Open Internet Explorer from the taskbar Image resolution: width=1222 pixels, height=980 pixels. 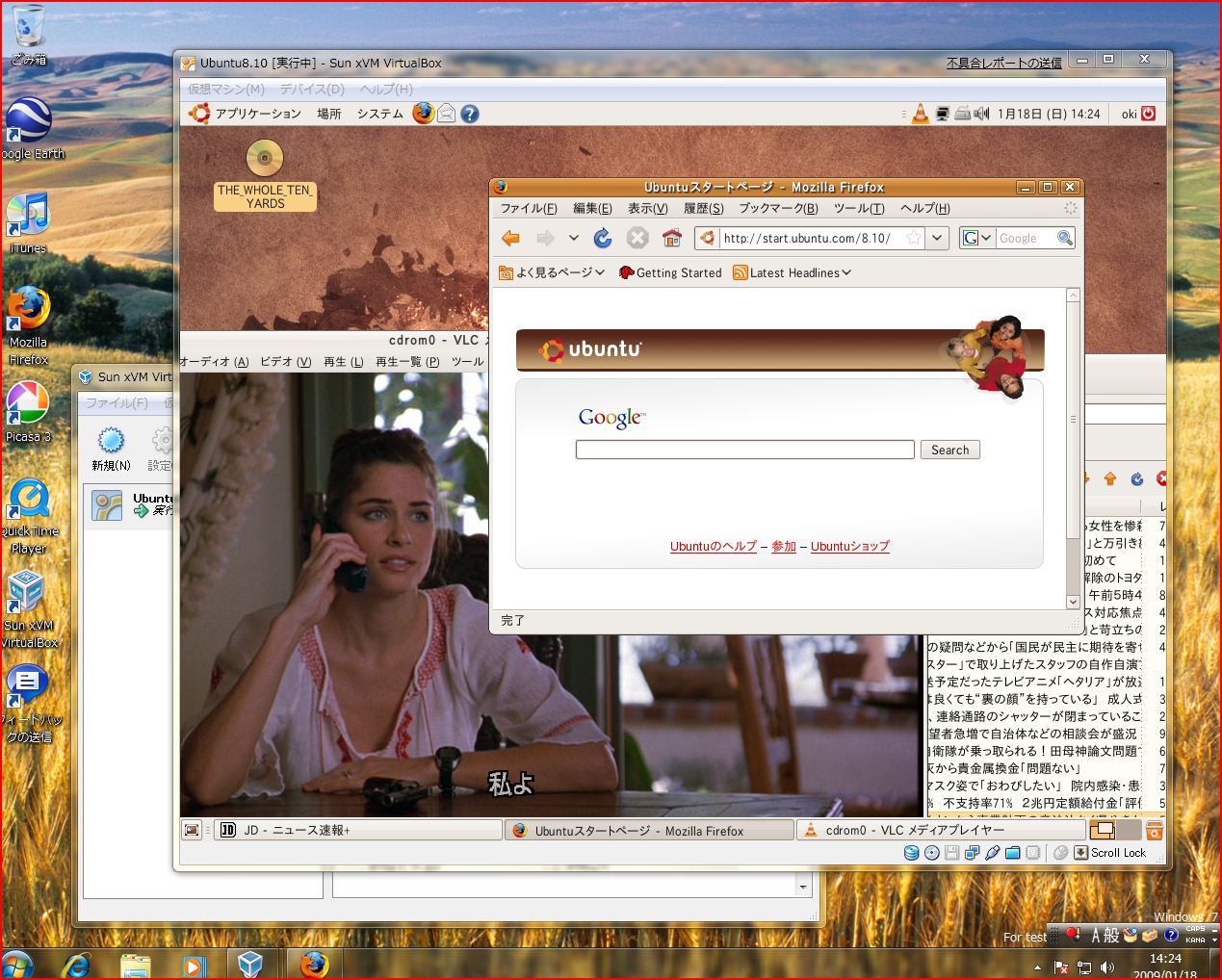point(75,965)
